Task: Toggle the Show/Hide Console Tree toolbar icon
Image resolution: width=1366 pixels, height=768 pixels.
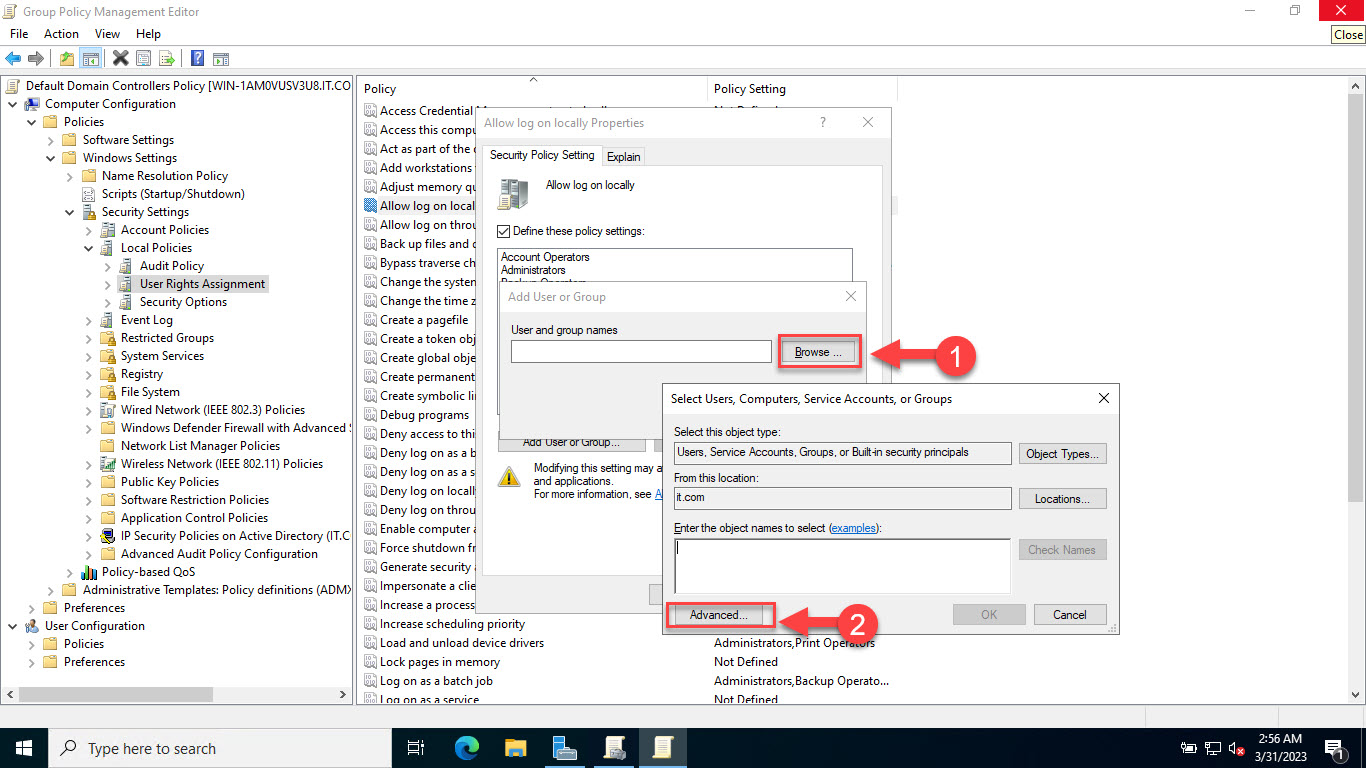Action: tap(89, 58)
